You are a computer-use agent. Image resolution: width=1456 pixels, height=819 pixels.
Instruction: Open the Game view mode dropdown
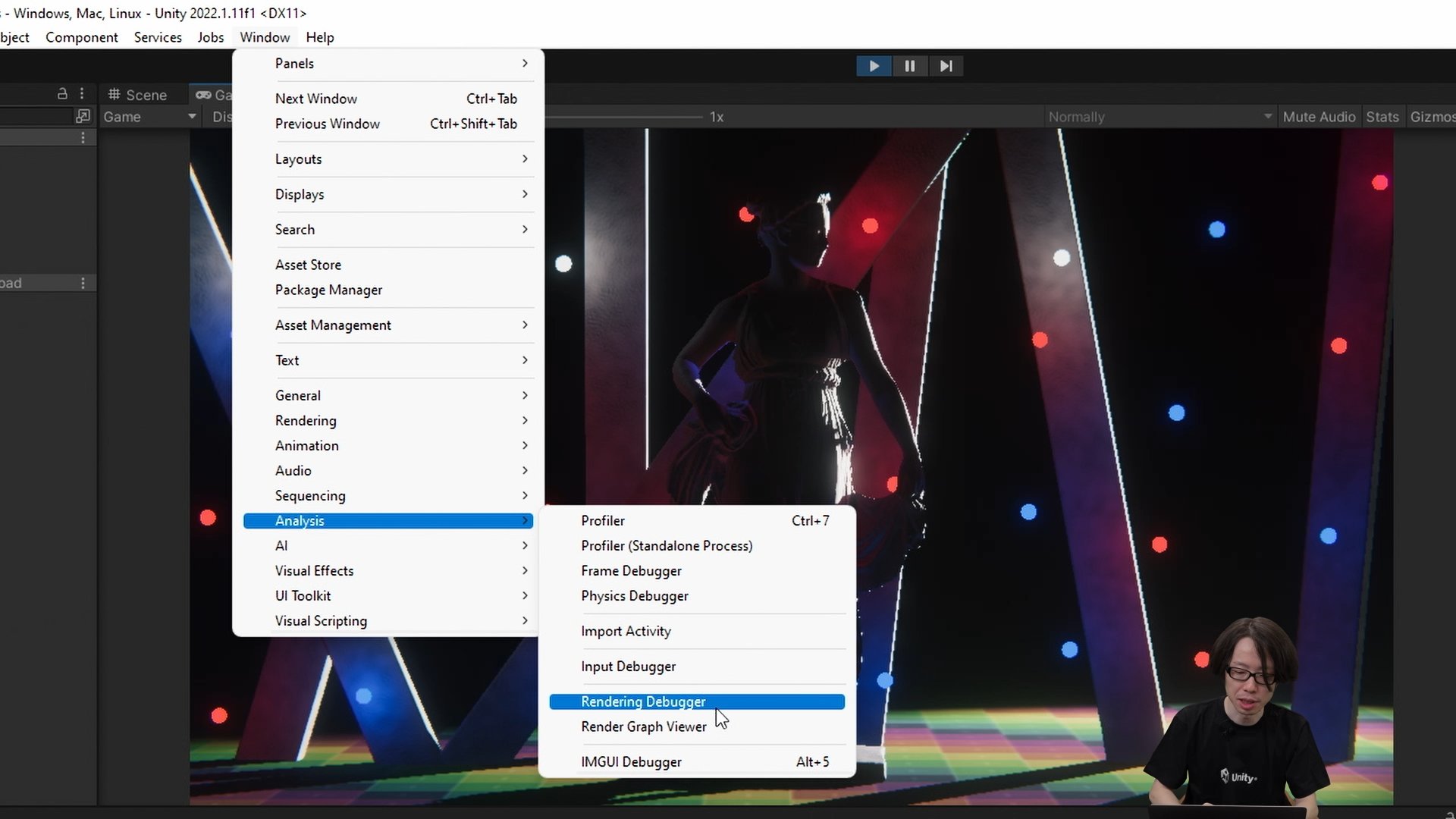click(x=149, y=117)
